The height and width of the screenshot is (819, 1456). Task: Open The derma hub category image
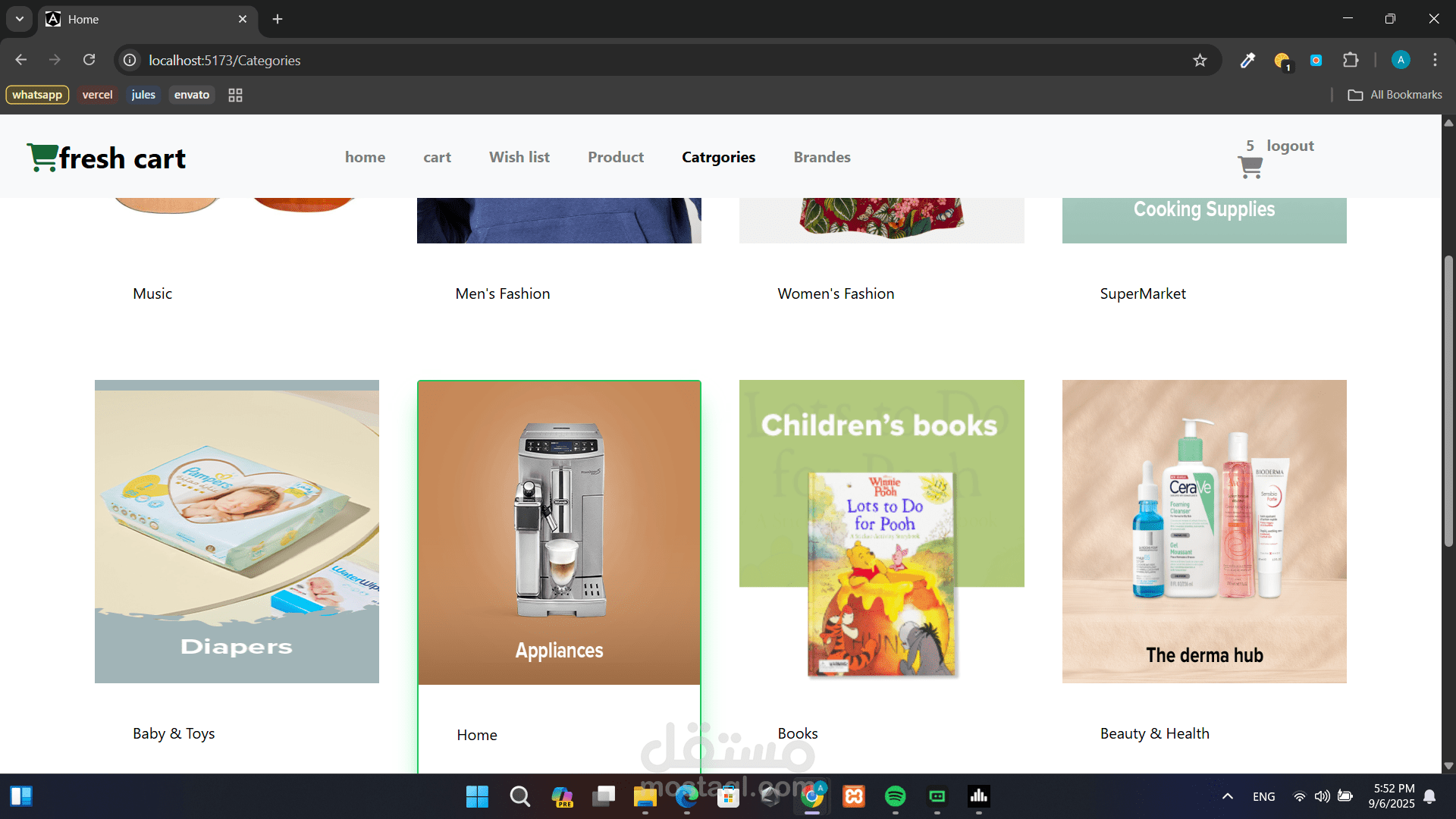(x=1204, y=531)
